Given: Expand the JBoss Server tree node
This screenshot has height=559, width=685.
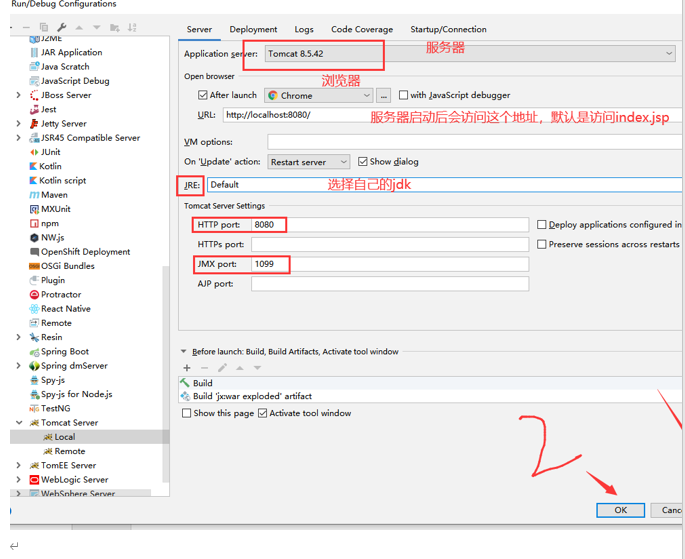Looking at the screenshot, I should (18, 95).
